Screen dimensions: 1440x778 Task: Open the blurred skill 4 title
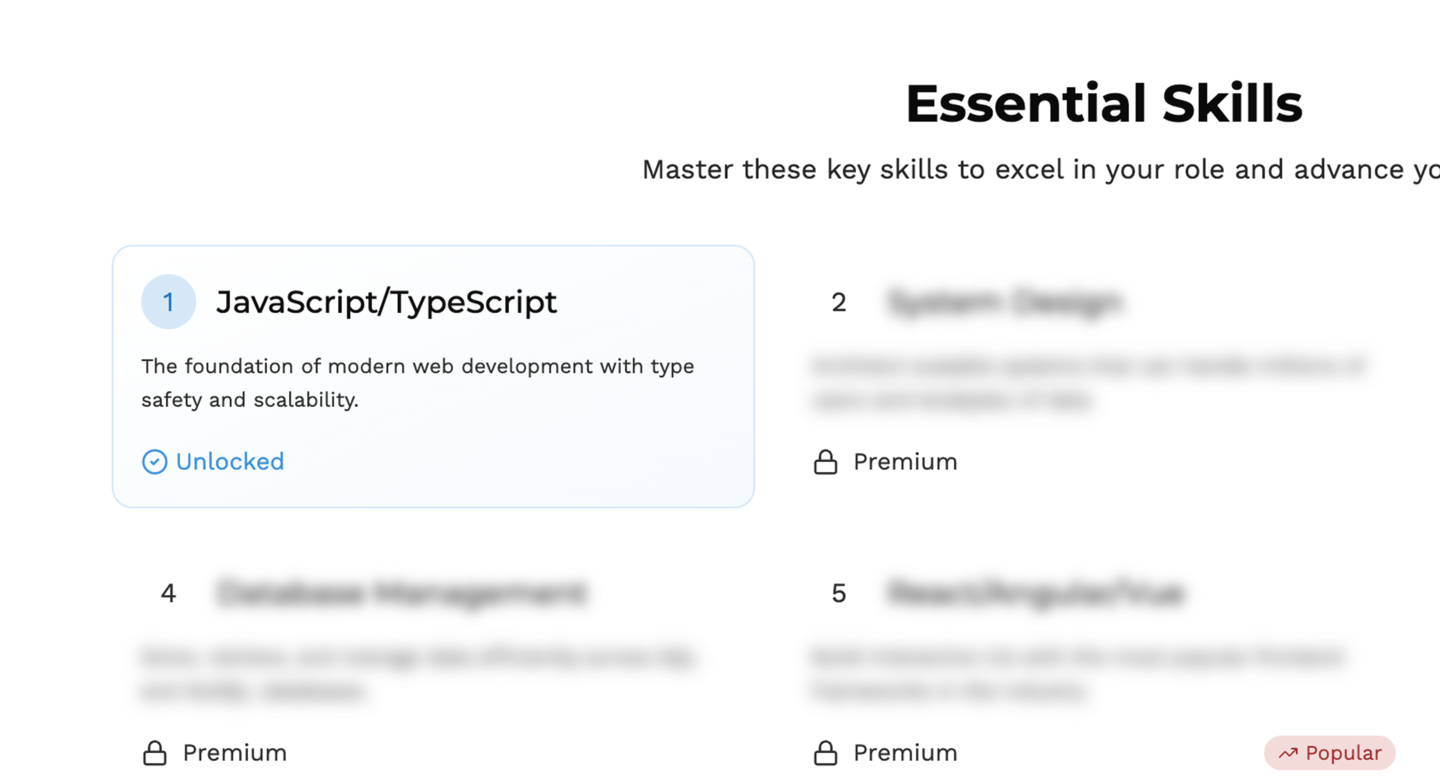pyautogui.click(x=401, y=593)
